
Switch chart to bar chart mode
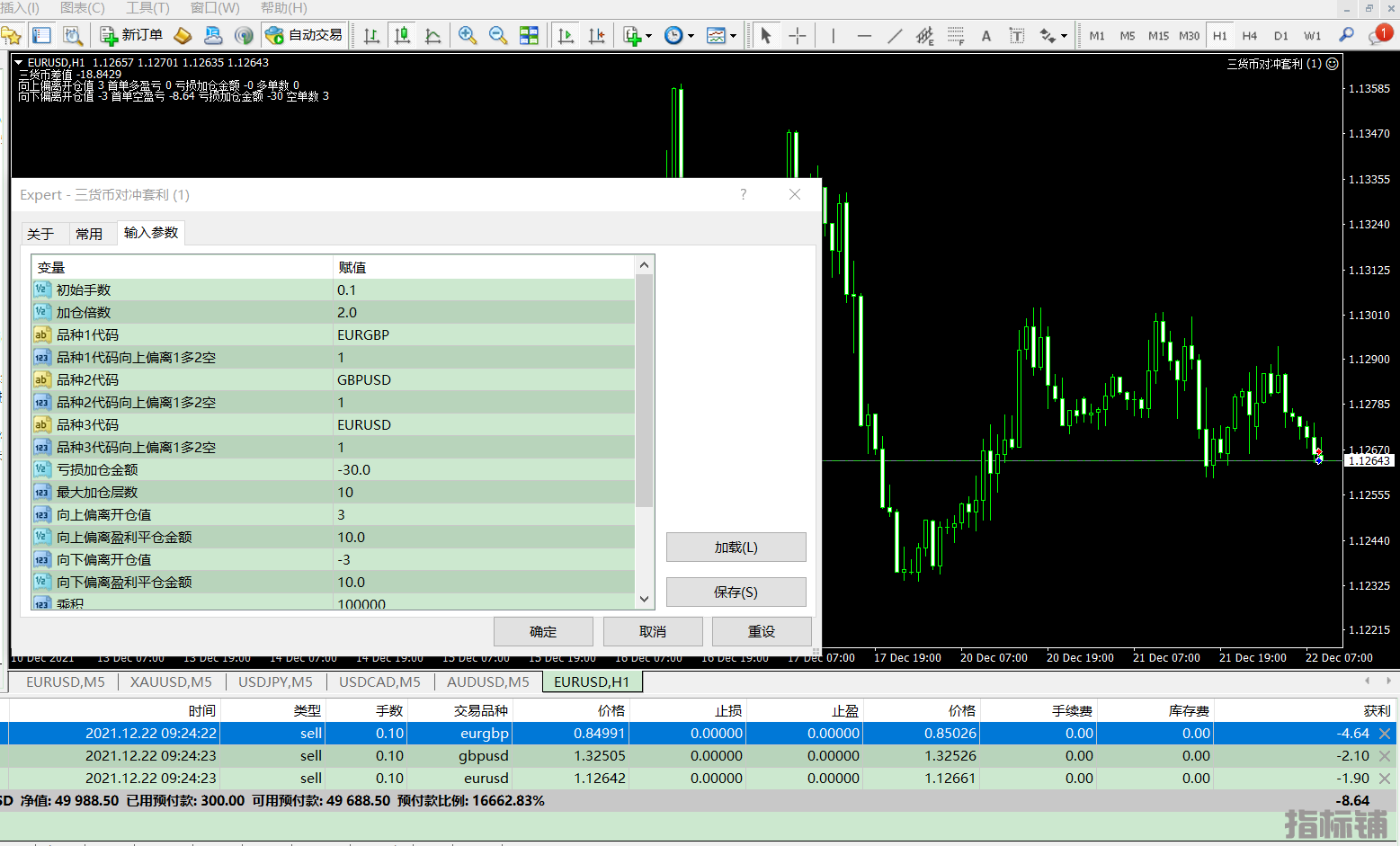point(371,35)
